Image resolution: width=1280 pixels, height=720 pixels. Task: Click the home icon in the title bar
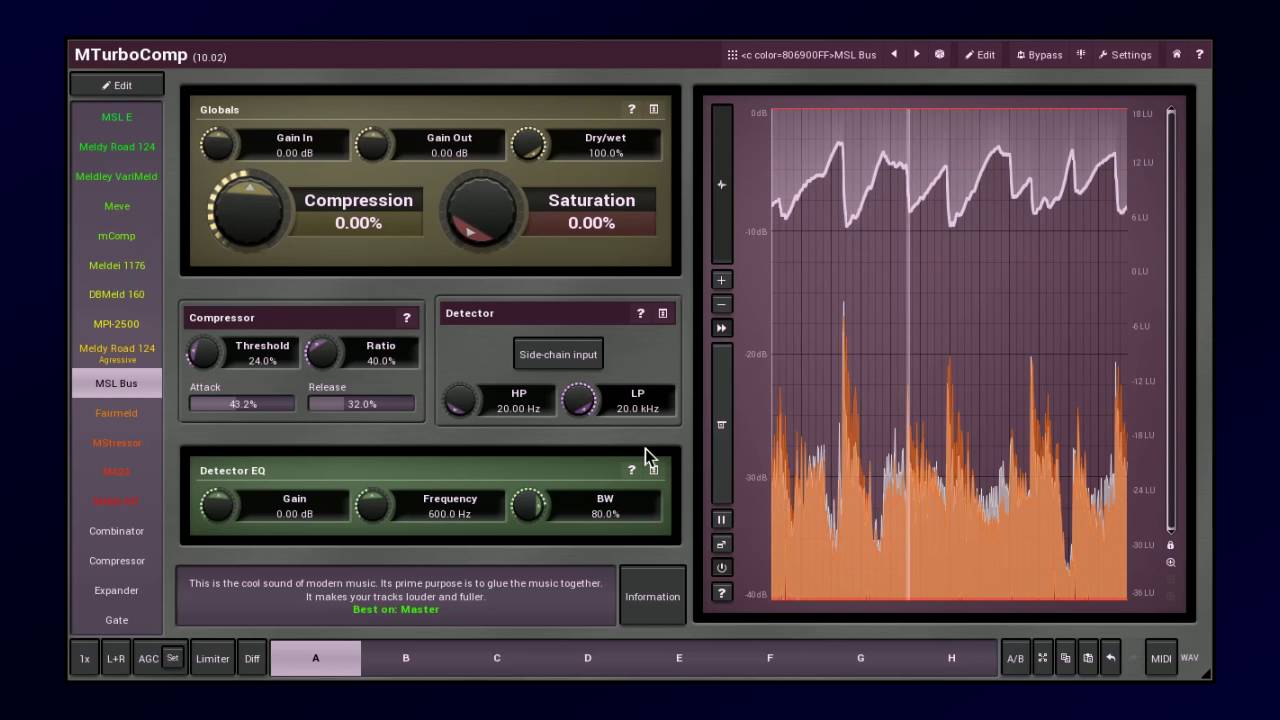(x=1177, y=54)
